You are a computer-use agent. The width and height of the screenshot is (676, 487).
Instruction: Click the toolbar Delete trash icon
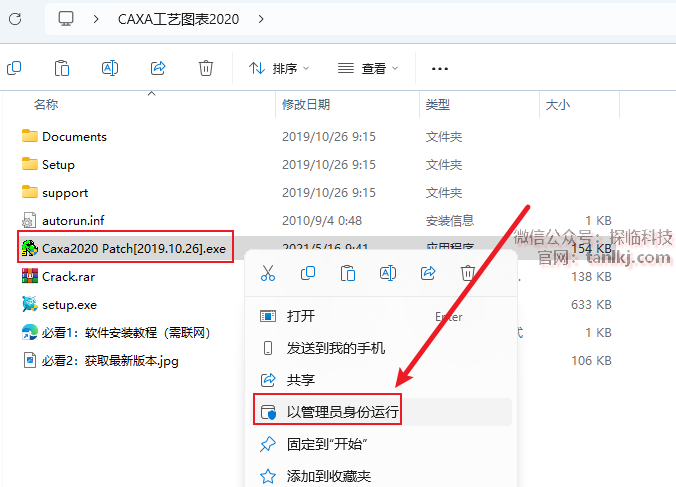tap(206, 68)
